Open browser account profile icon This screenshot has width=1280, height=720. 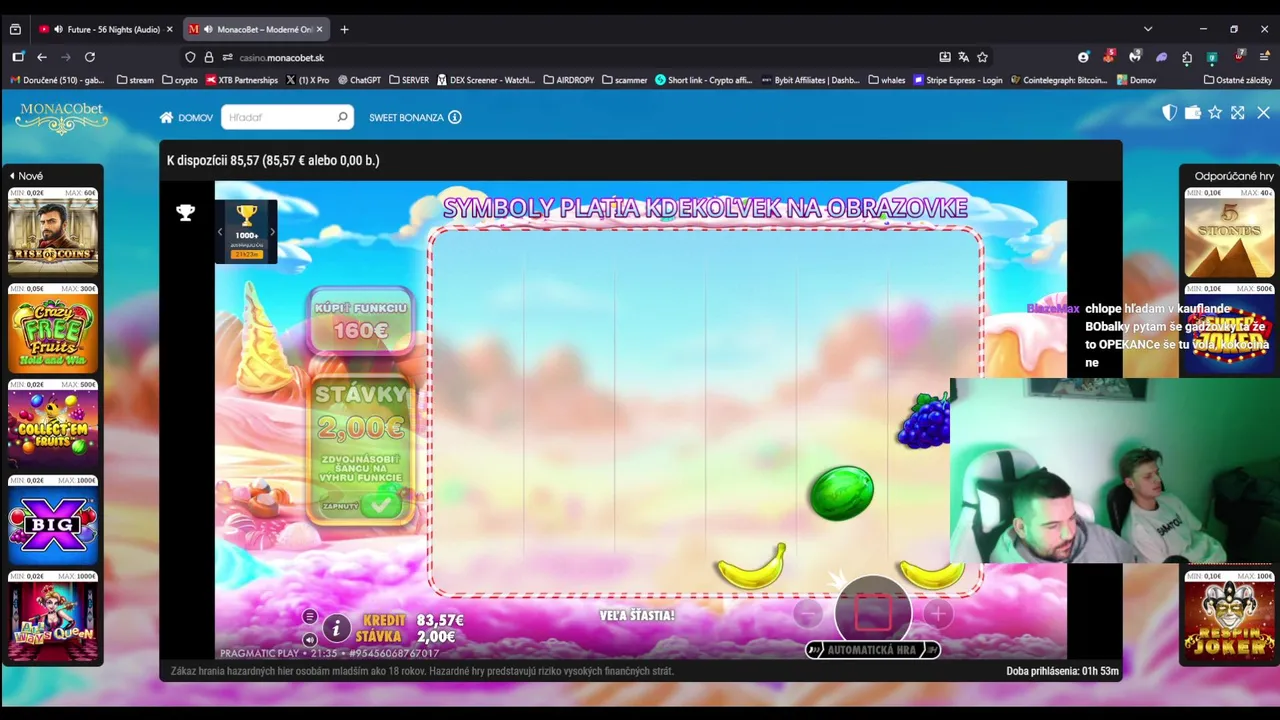pos(1083,57)
